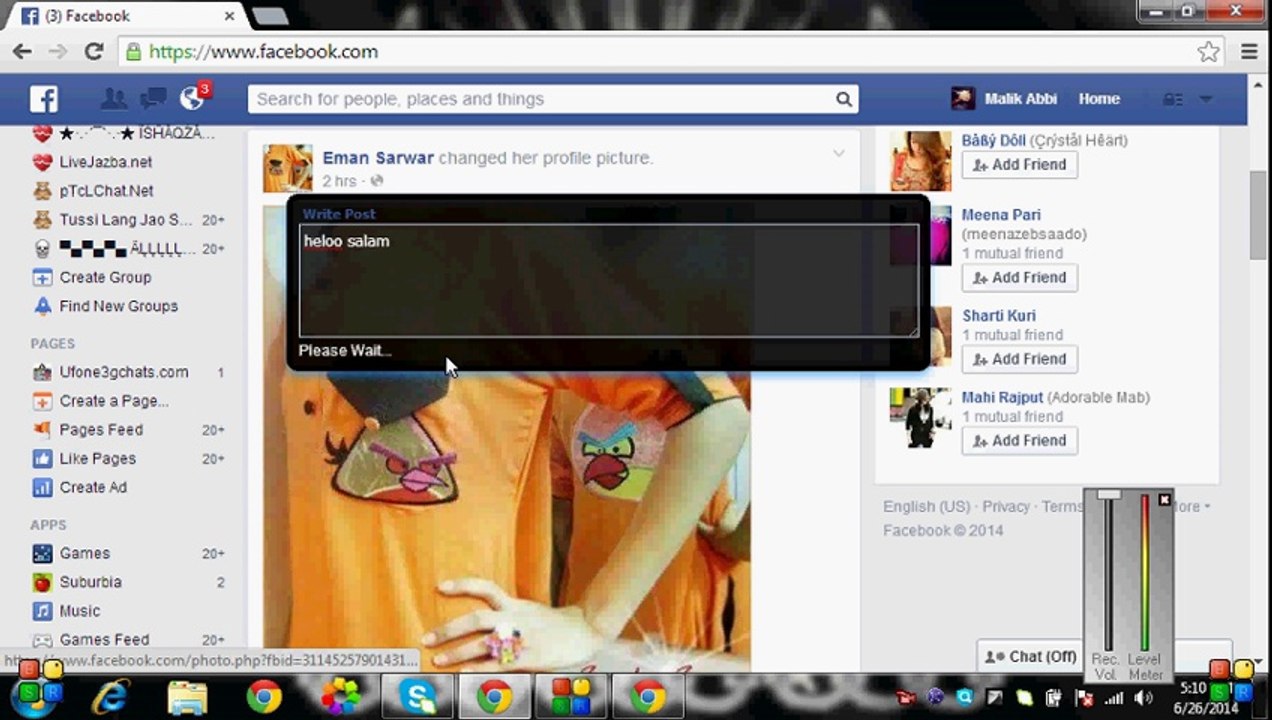
Task: Click the Facebook logo home icon
Action: click(43, 99)
